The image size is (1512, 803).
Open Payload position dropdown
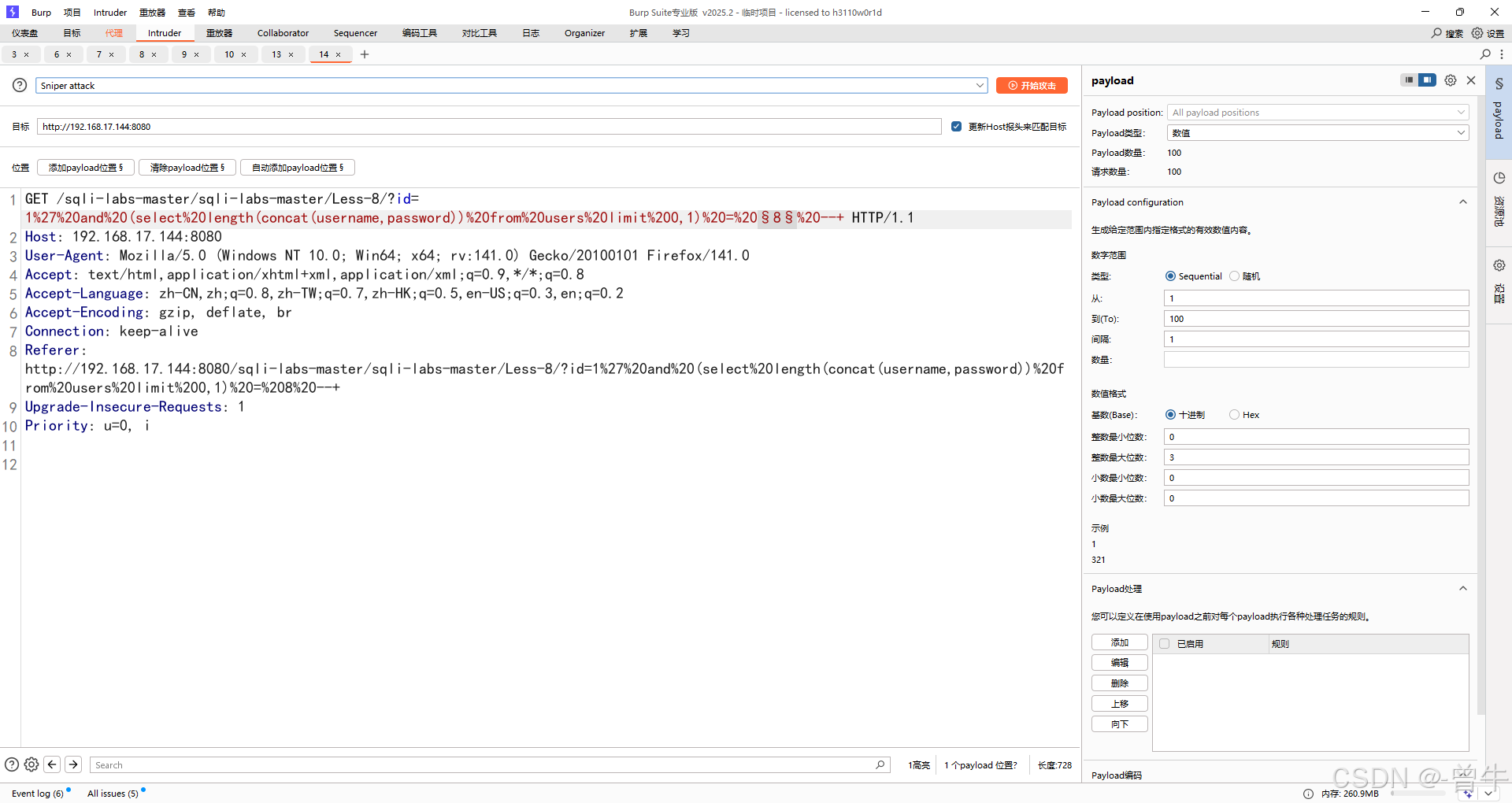click(x=1317, y=113)
